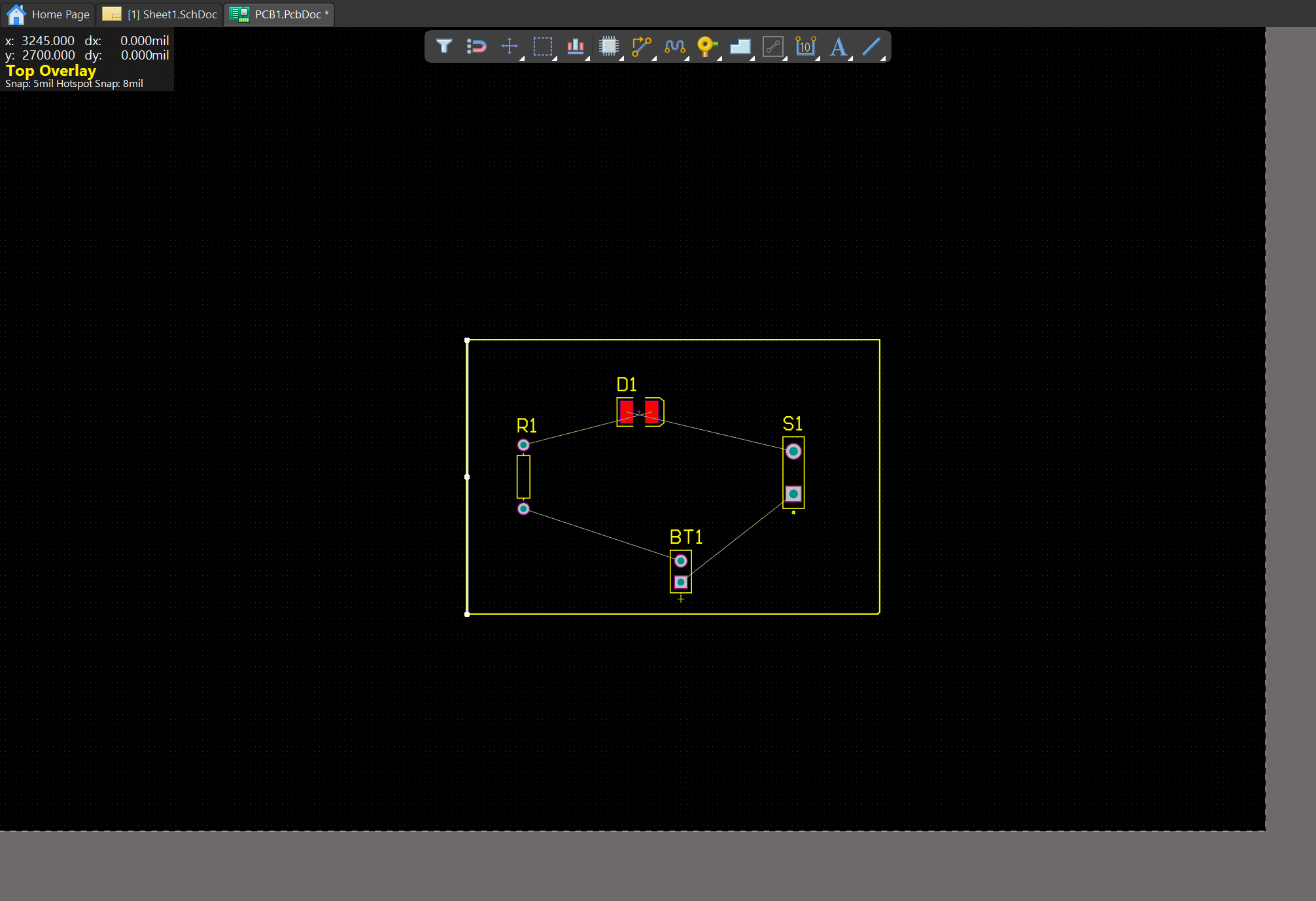Image resolution: width=1316 pixels, height=901 pixels.
Task: Open the Align Objects tool
Action: pyautogui.click(x=575, y=46)
